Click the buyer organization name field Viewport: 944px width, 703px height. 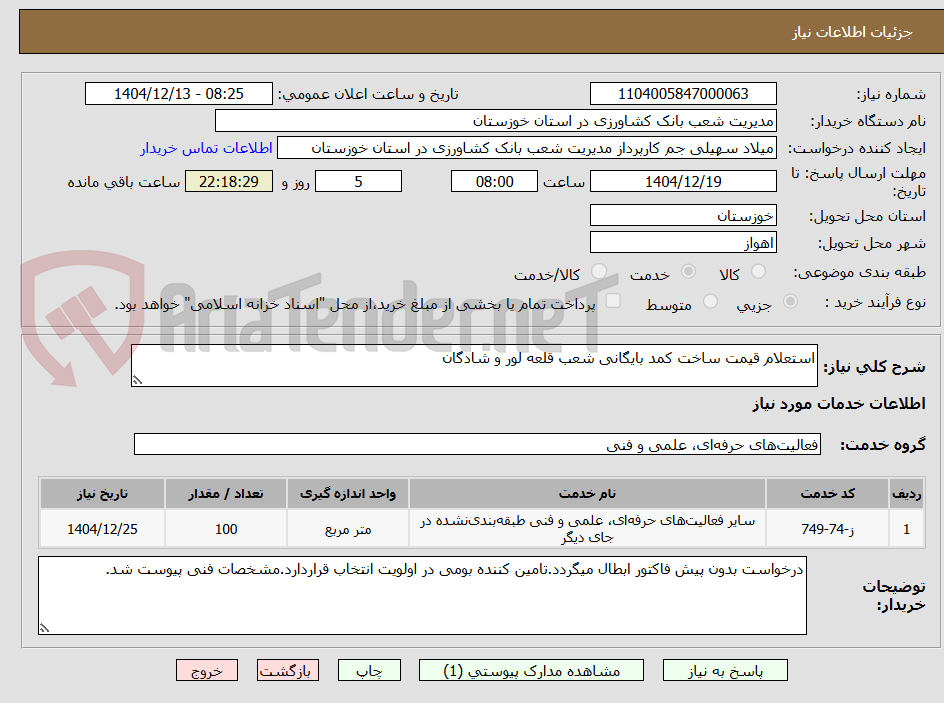pyautogui.click(x=495, y=121)
